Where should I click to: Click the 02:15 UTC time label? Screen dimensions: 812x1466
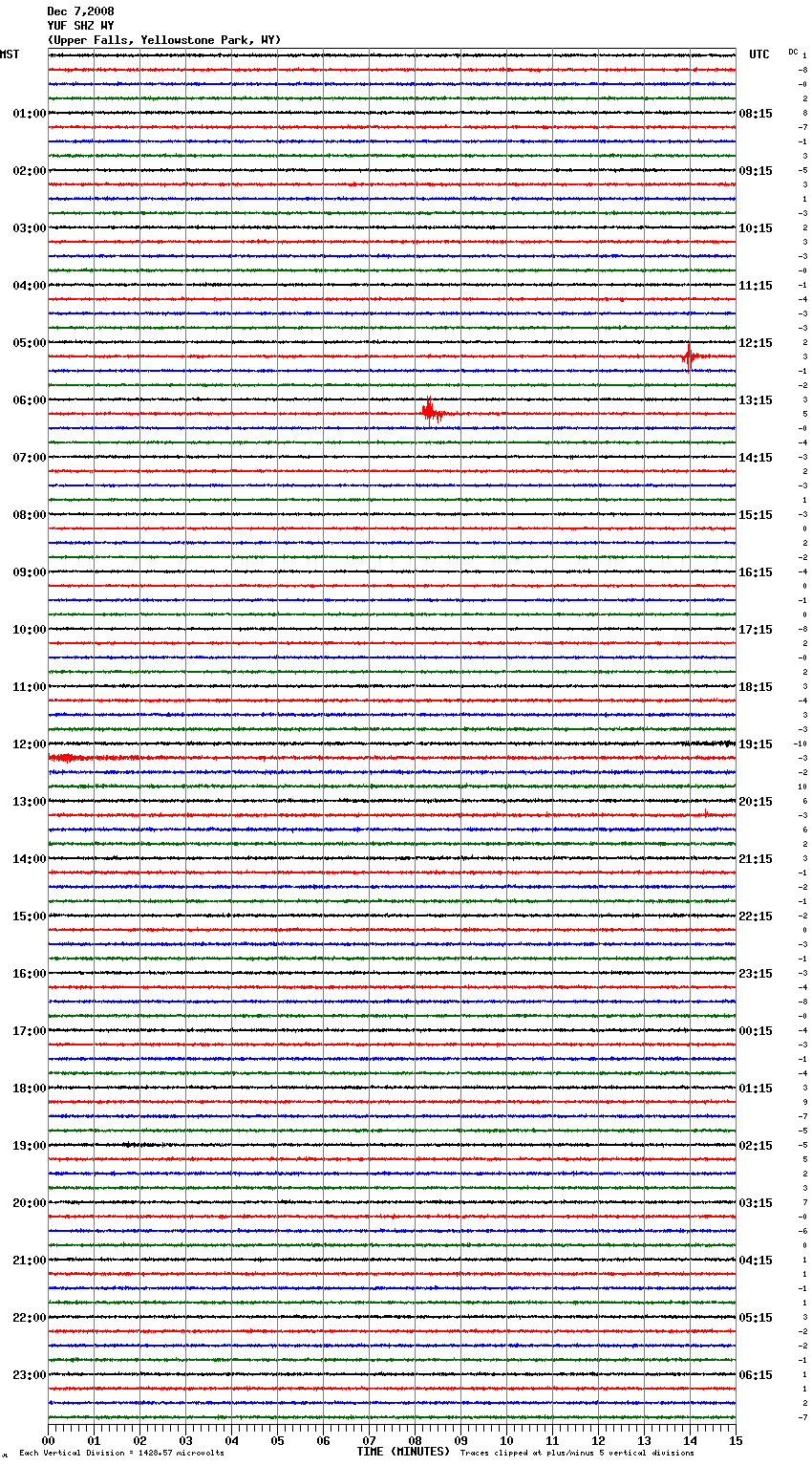(x=756, y=1146)
